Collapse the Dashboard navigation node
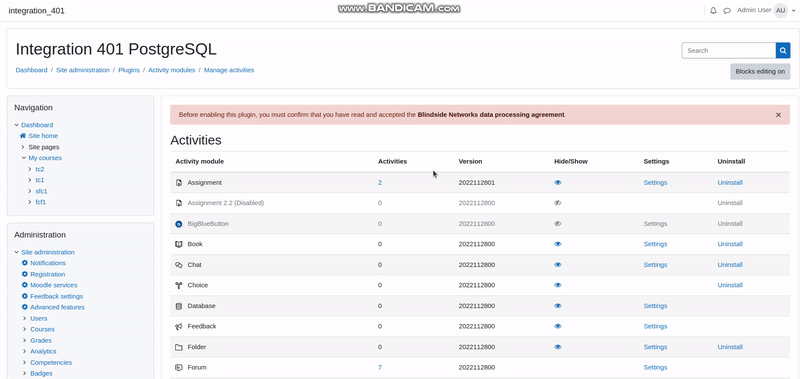The height and width of the screenshot is (379, 800). click(x=16, y=125)
